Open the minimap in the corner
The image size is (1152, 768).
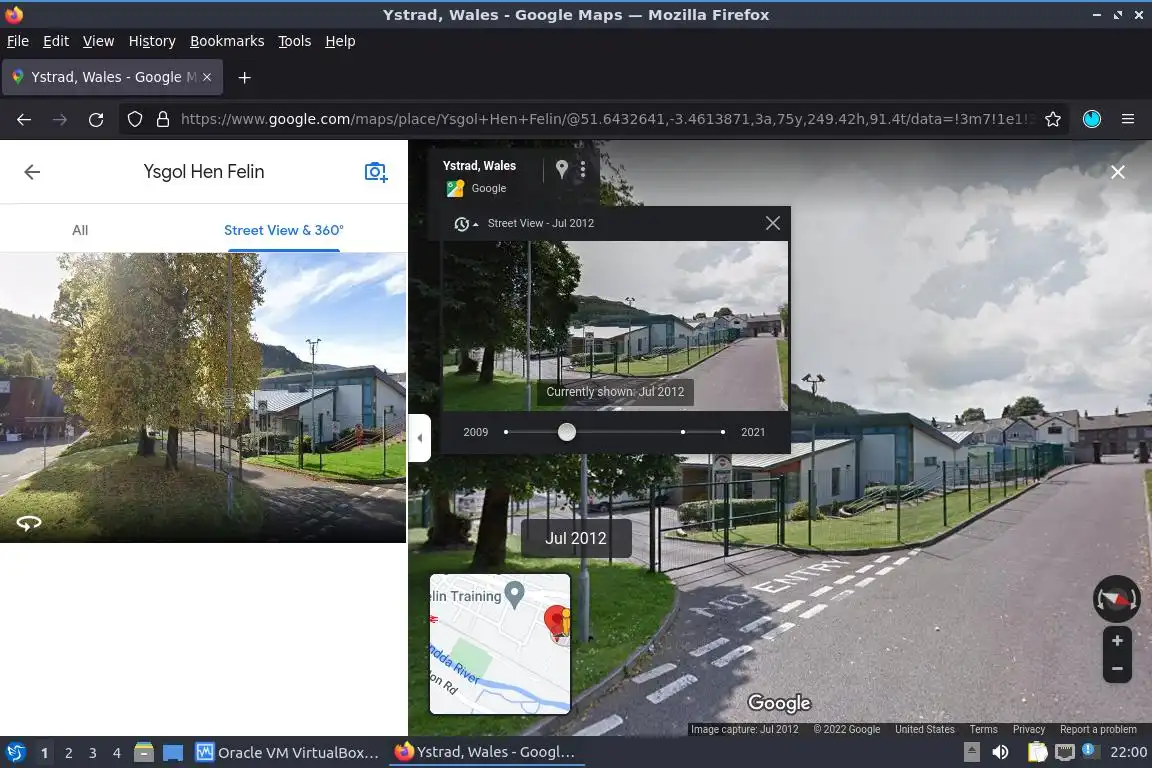(x=500, y=644)
